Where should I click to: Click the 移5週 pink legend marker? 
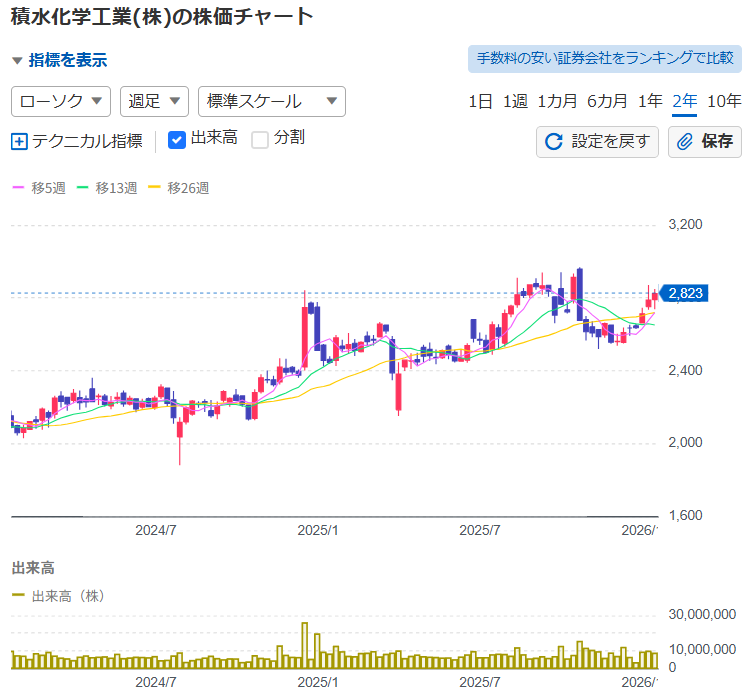click(19, 188)
